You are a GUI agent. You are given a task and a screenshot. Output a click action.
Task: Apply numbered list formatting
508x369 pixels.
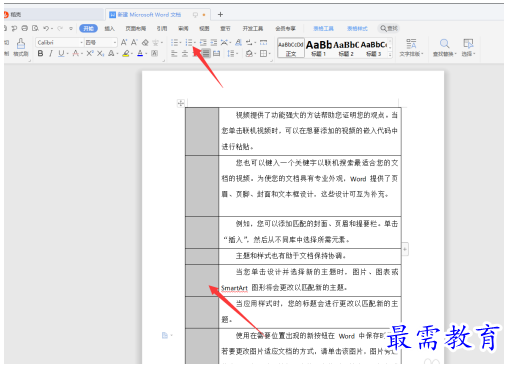click(x=189, y=42)
